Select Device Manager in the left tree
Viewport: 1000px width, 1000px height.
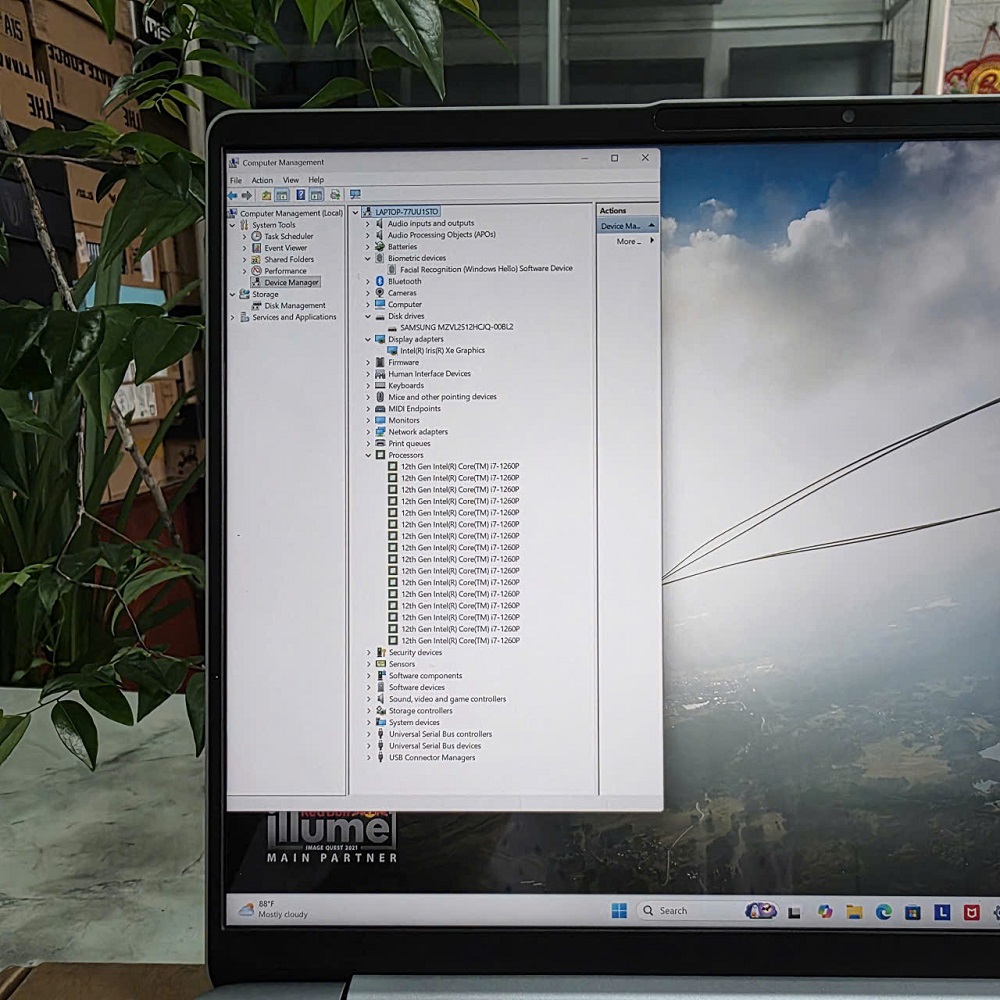pyautogui.click(x=291, y=283)
